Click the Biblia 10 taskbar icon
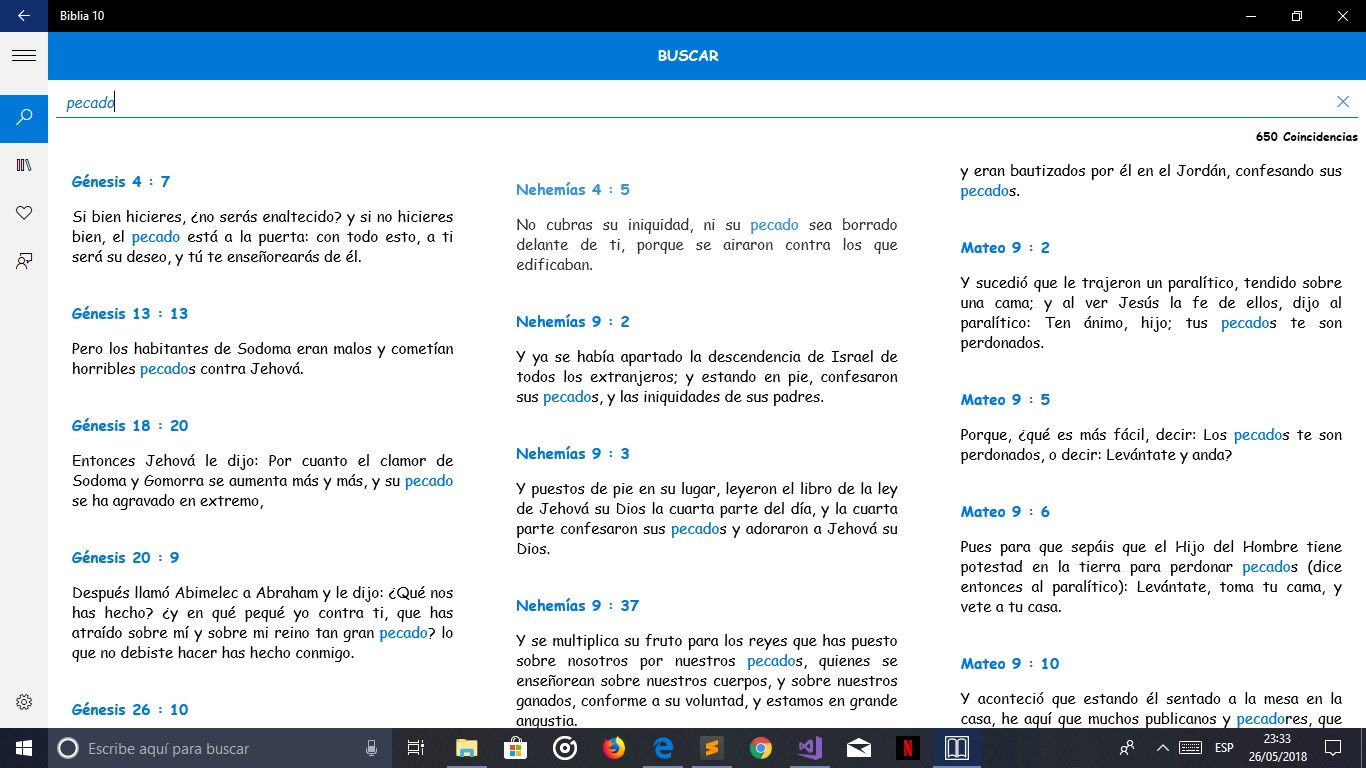 point(957,748)
